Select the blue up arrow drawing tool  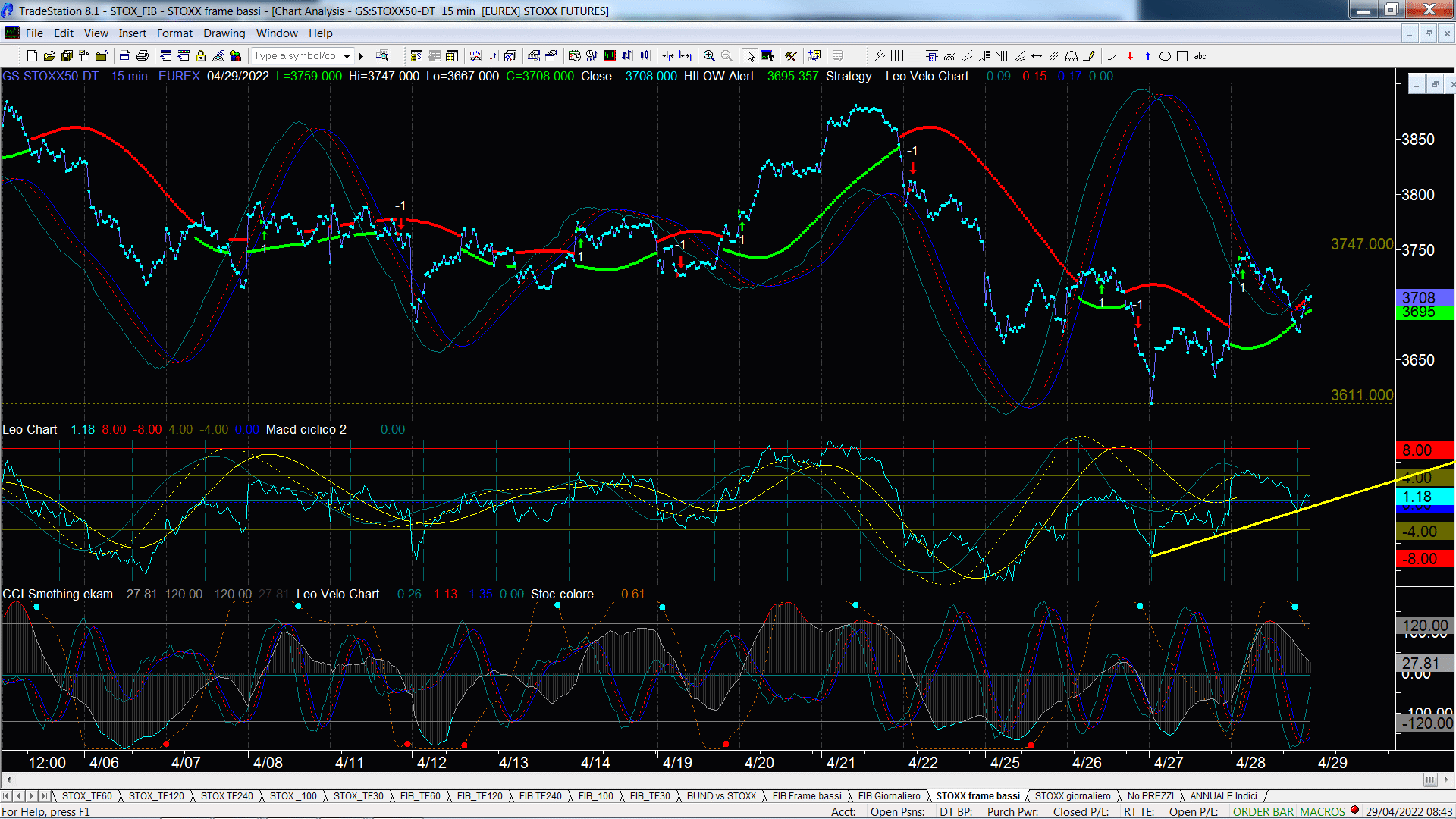click(1147, 56)
